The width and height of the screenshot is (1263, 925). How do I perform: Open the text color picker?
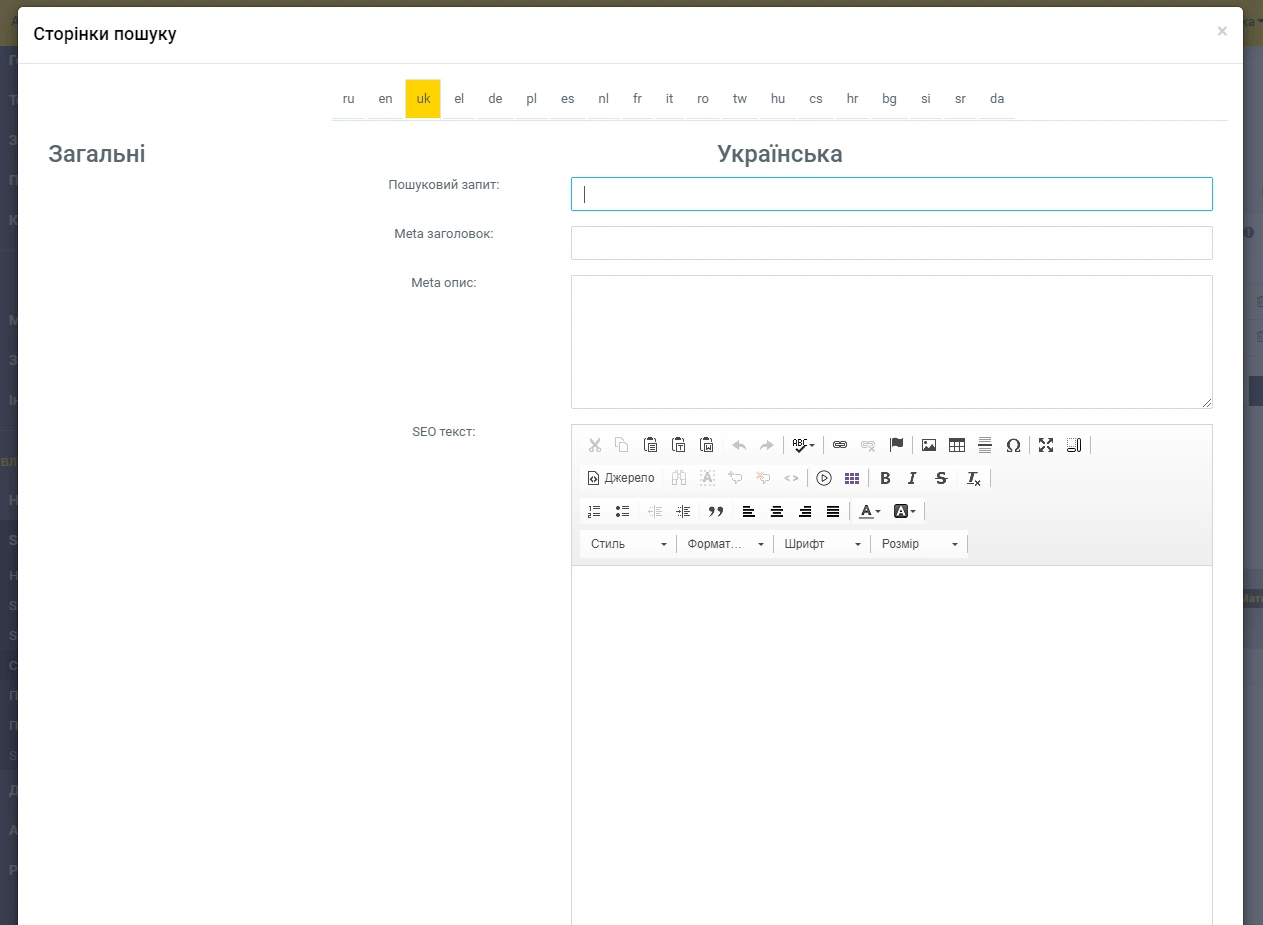pos(869,511)
